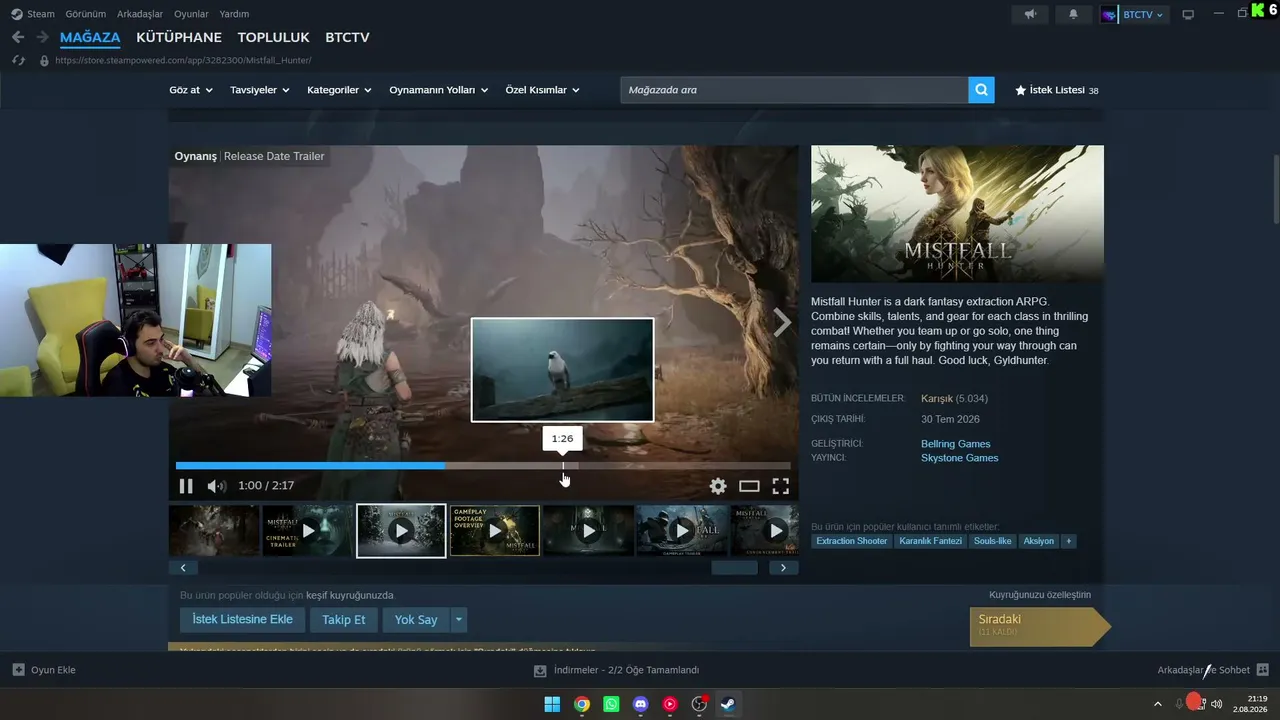
Task: Open Oynamanın Yolları dropdown
Action: [x=439, y=90]
